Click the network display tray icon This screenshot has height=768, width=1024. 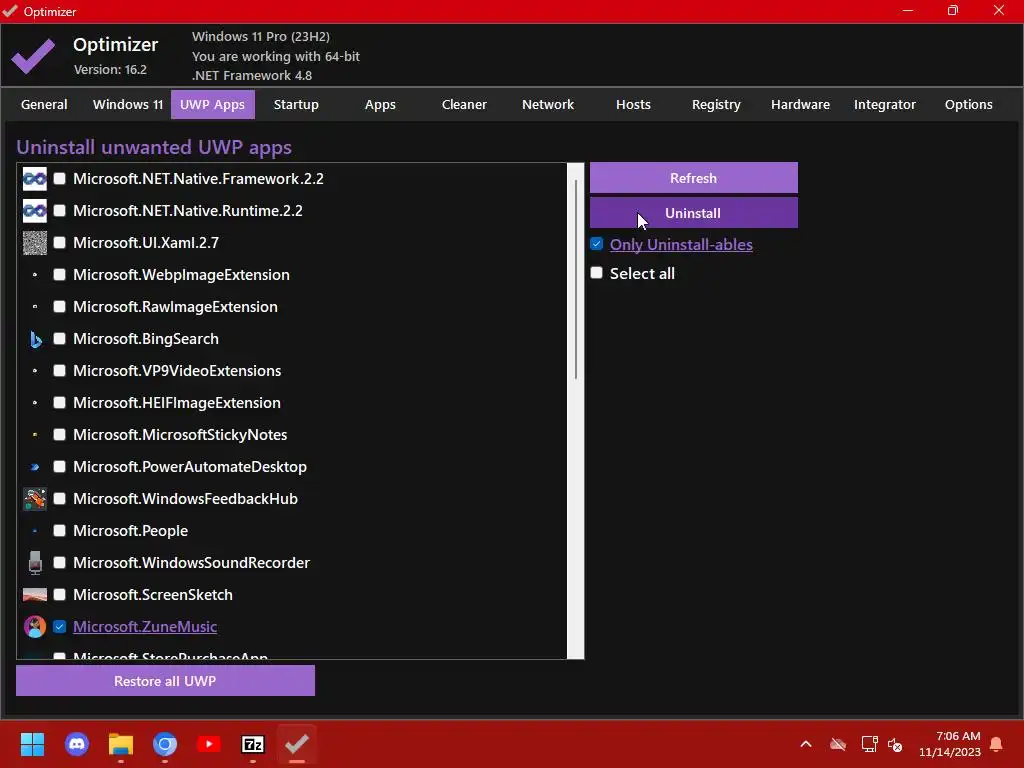pos(869,744)
